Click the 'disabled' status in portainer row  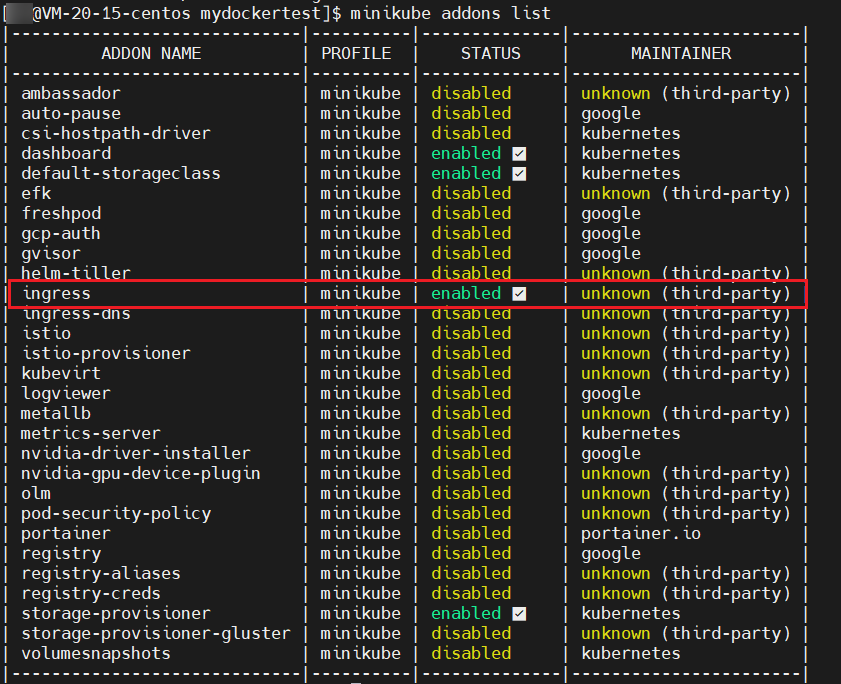[471, 534]
